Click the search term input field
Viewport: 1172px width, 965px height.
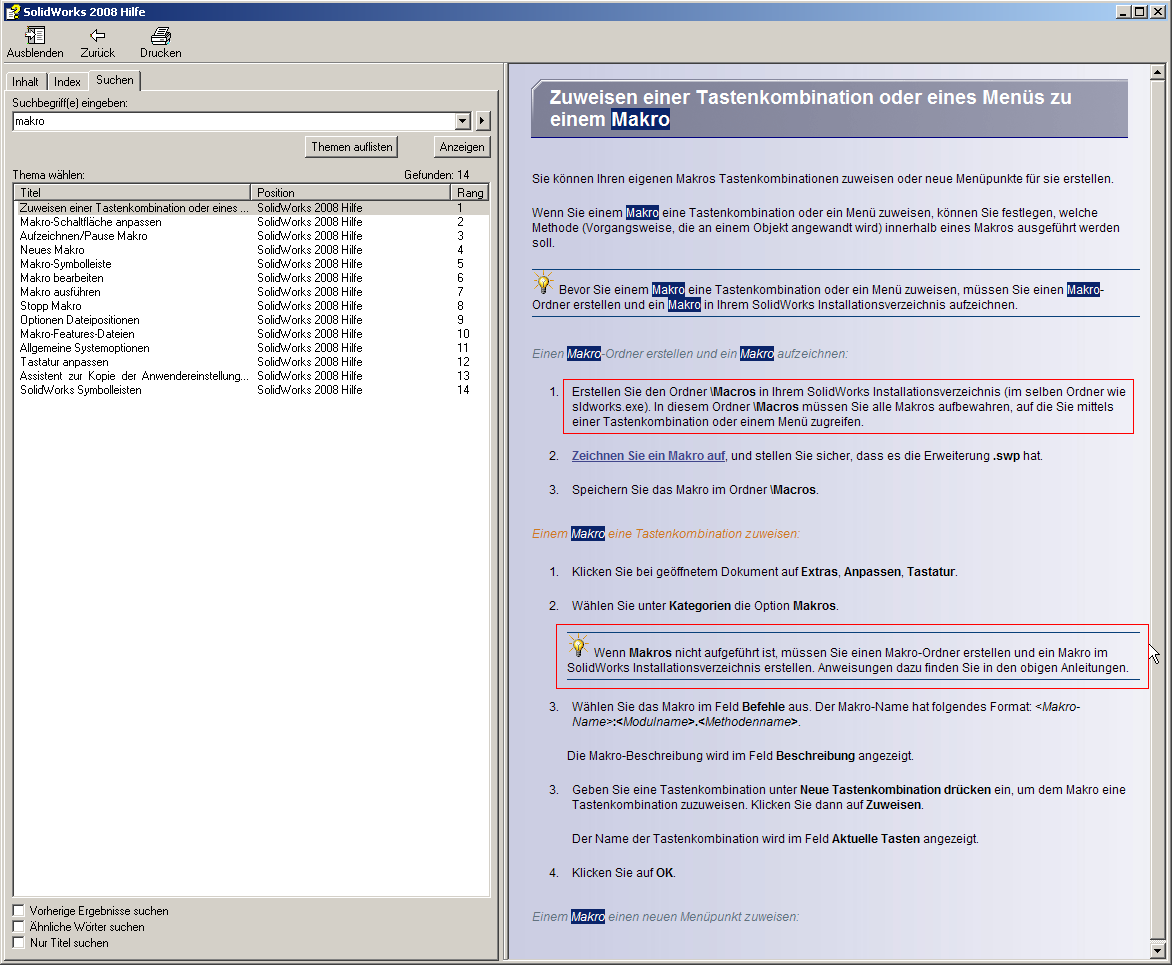(234, 121)
